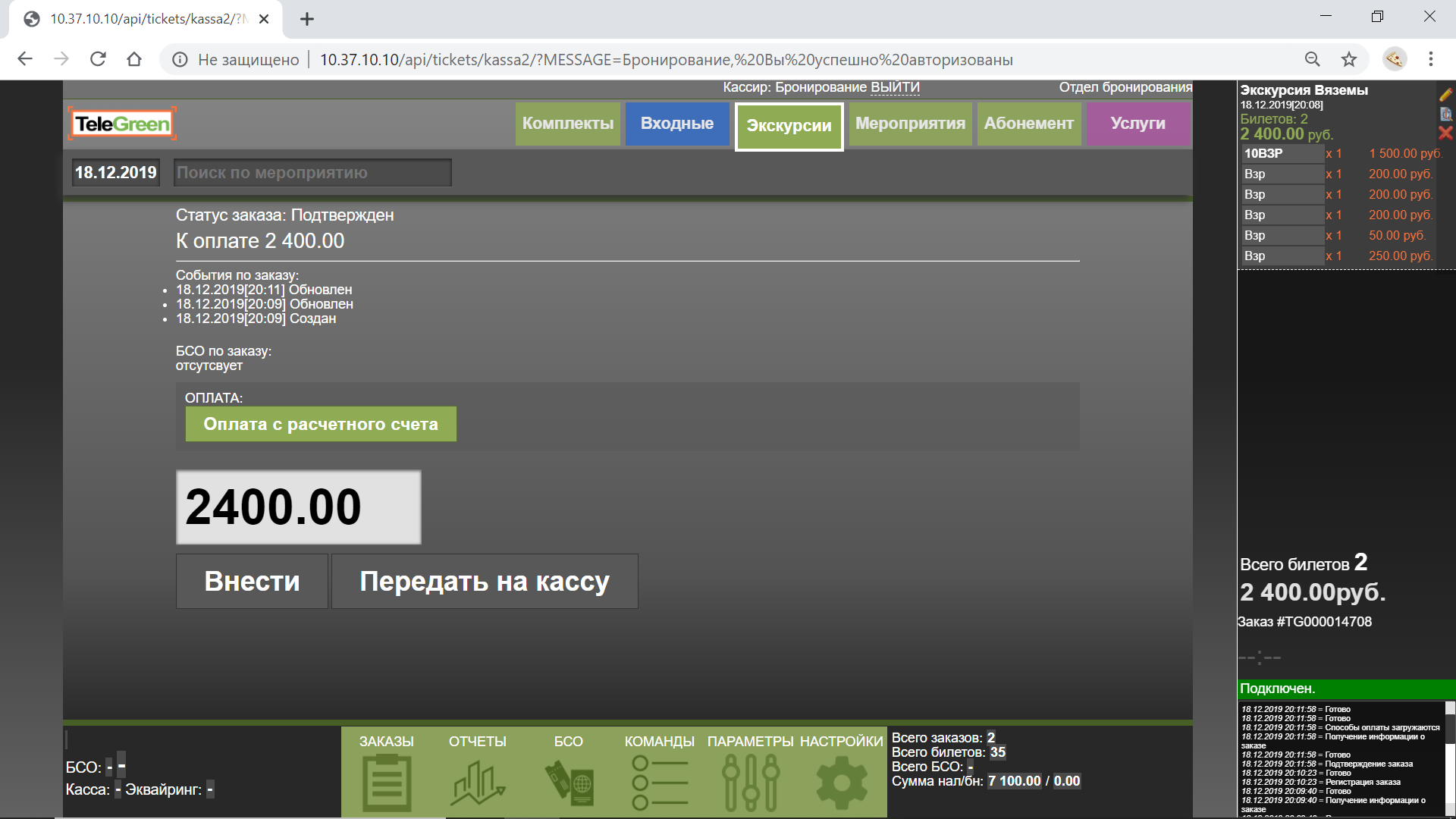Click the 2400.00 amount field
The image size is (1456, 819).
(x=299, y=507)
